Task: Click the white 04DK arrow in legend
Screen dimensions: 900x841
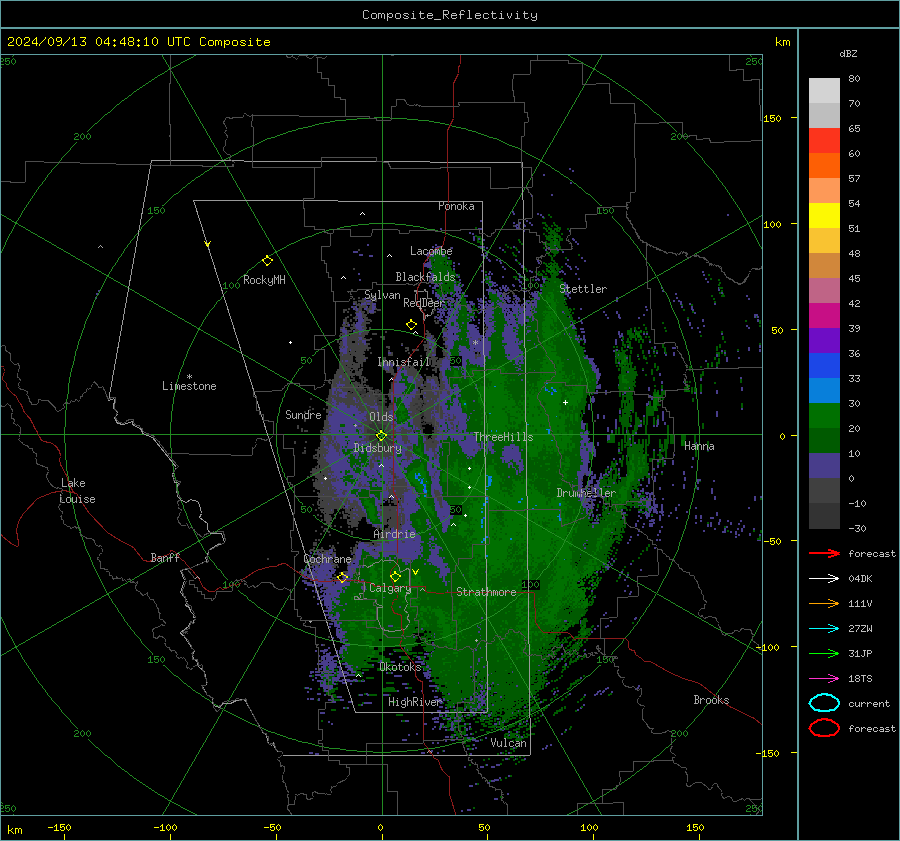Action: pyautogui.click(x=824, y=579)
